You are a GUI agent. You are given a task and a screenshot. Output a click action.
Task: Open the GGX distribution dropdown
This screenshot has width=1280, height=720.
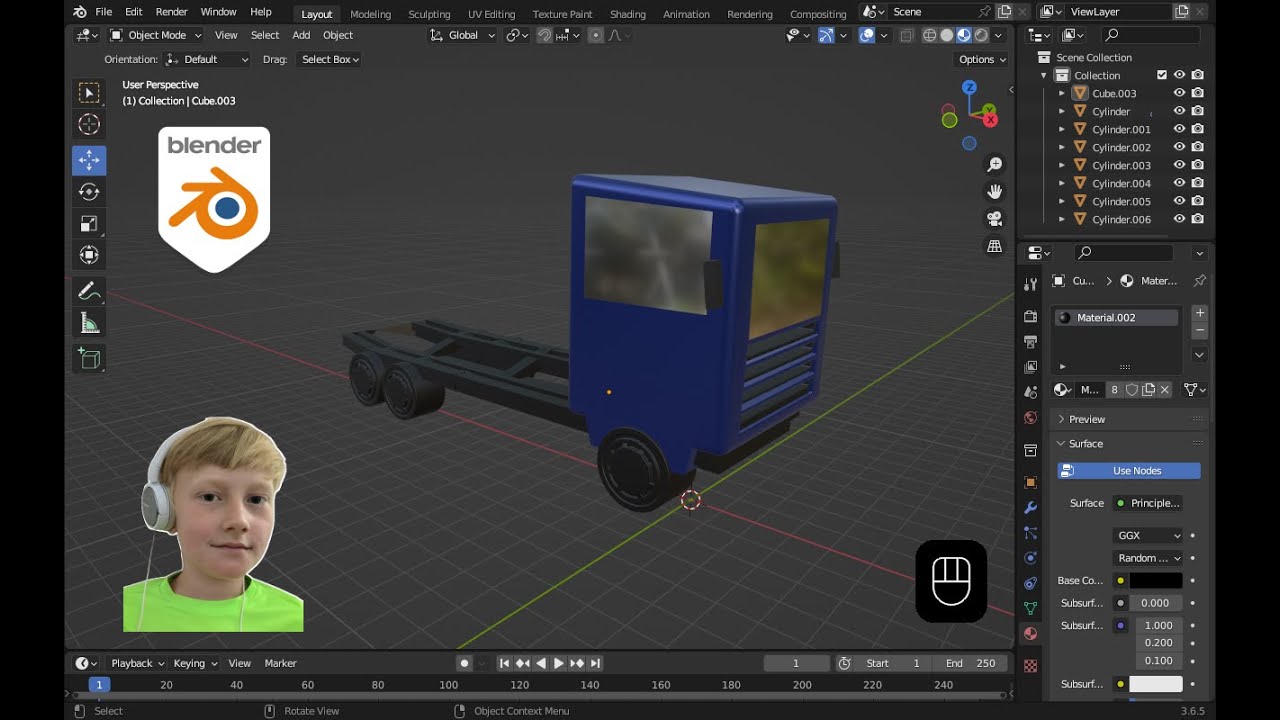click(1148, 535)
